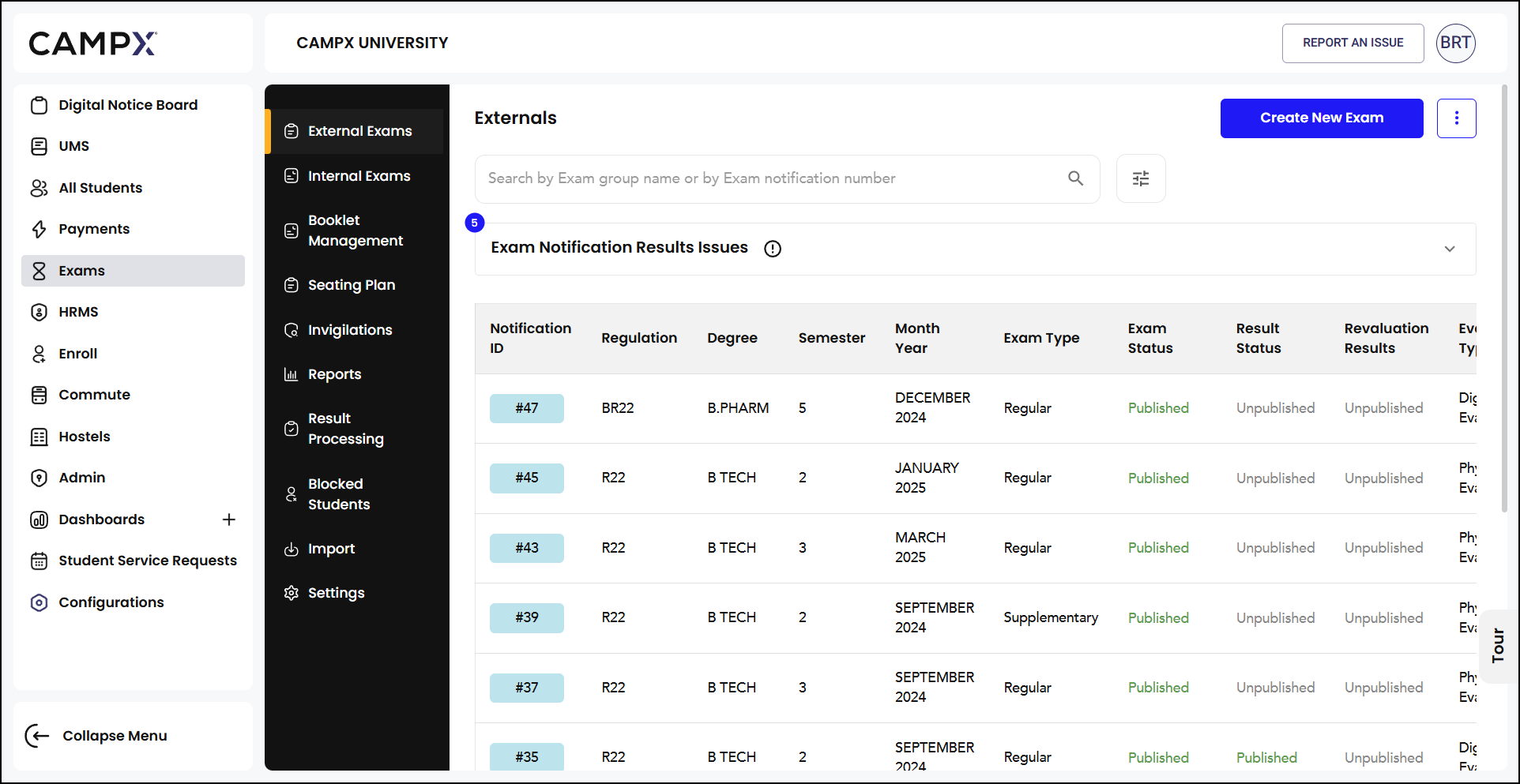Click the Settings cog icon in submenu

(x=292, y=593)
